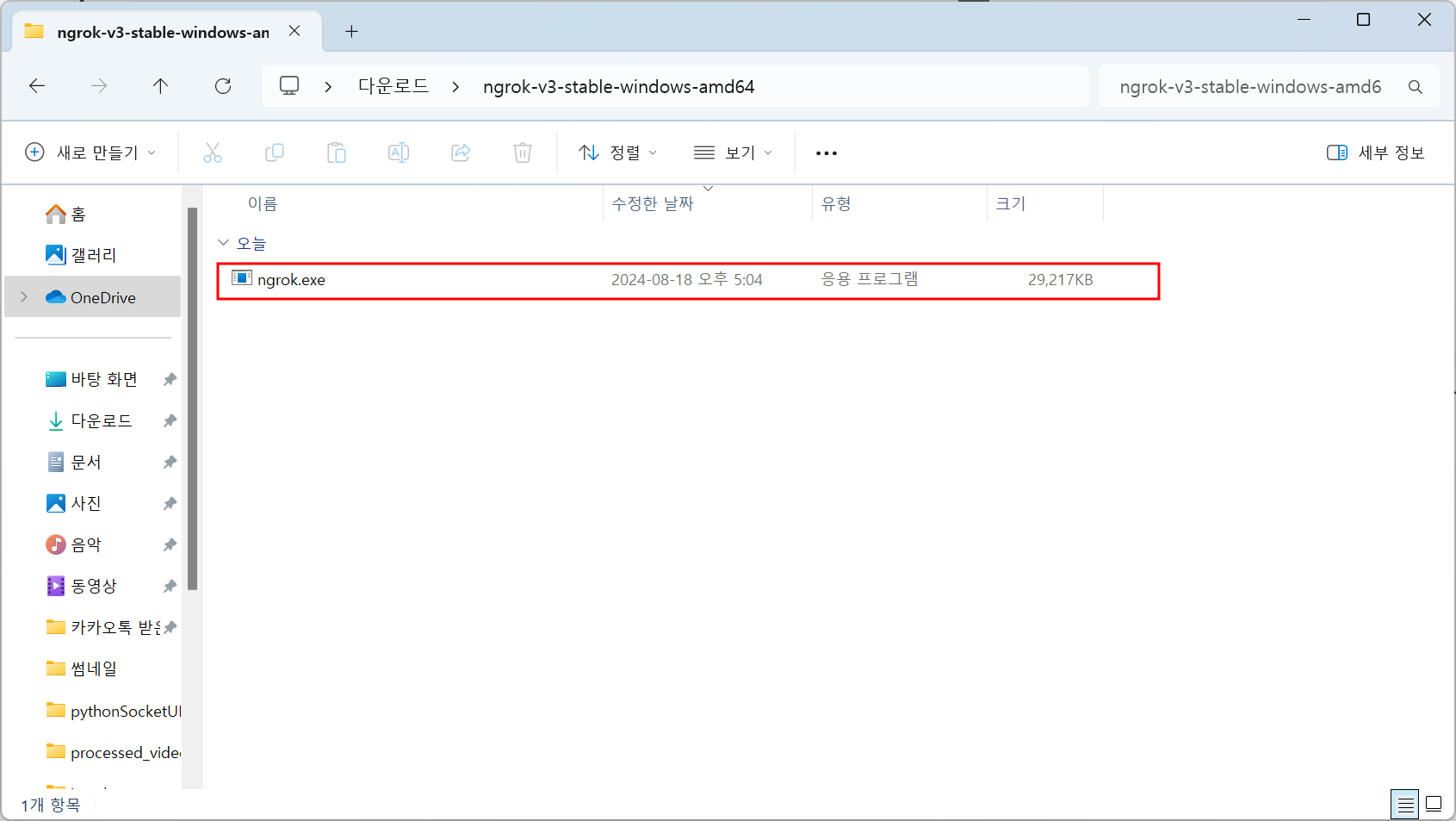This screenshot has width=1456, height=821.
Task: Sort by 수정한 날짜 column header
Action: coord(653,203)
